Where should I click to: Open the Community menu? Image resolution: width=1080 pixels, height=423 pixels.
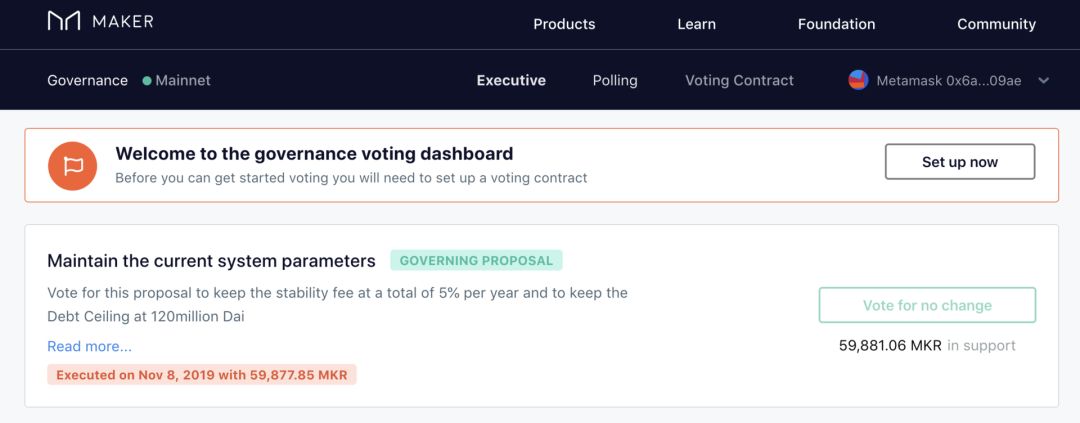[996, 24]
